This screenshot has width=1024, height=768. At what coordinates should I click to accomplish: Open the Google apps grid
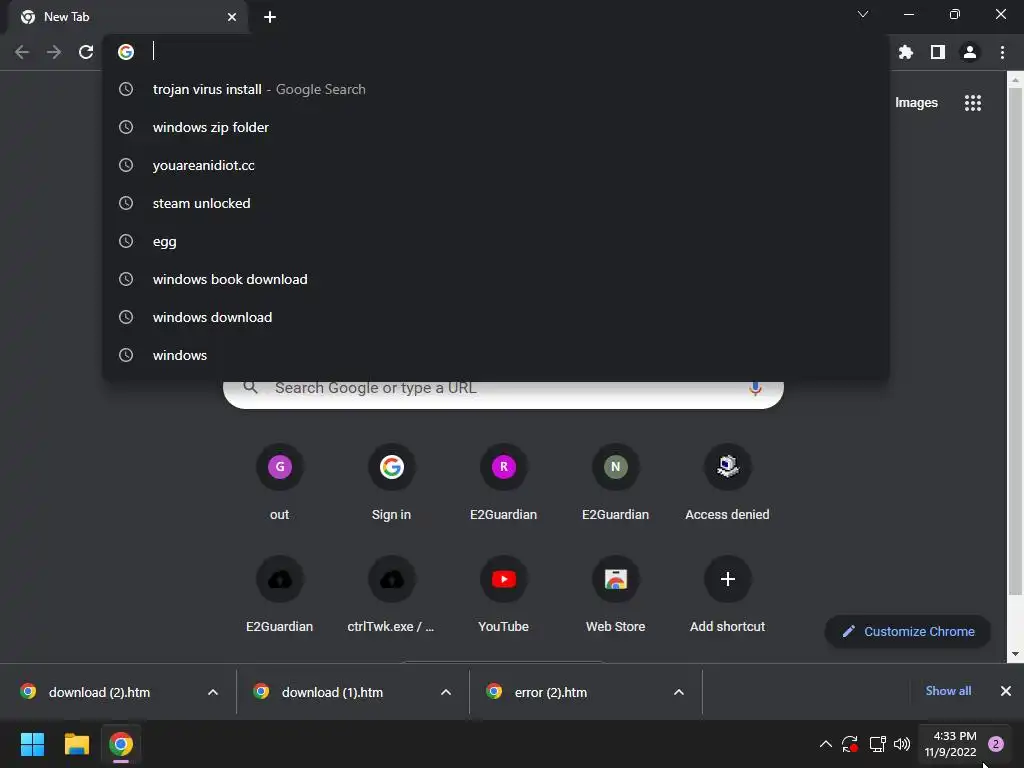(x=973, y=103)
